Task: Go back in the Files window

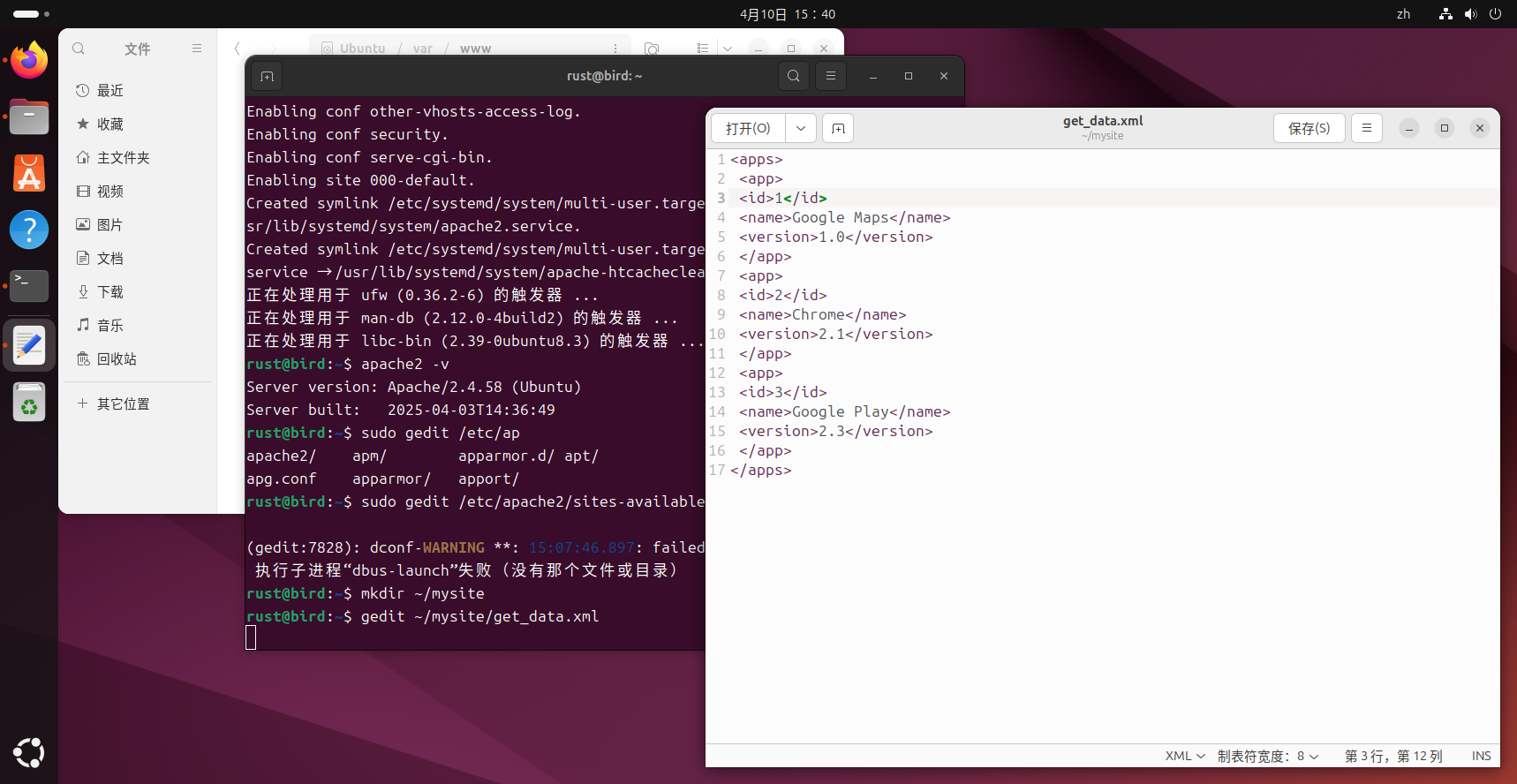Action: click(238, 49)
